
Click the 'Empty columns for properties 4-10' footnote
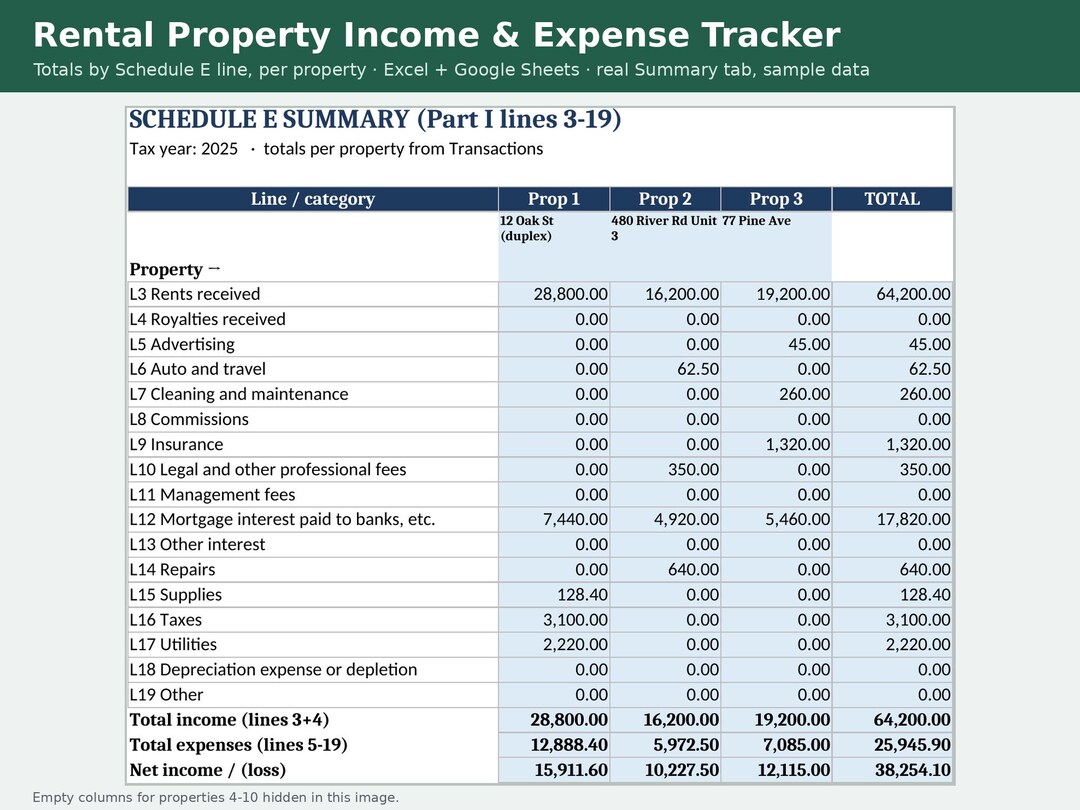pyautogui.click(x=216, y=798)
